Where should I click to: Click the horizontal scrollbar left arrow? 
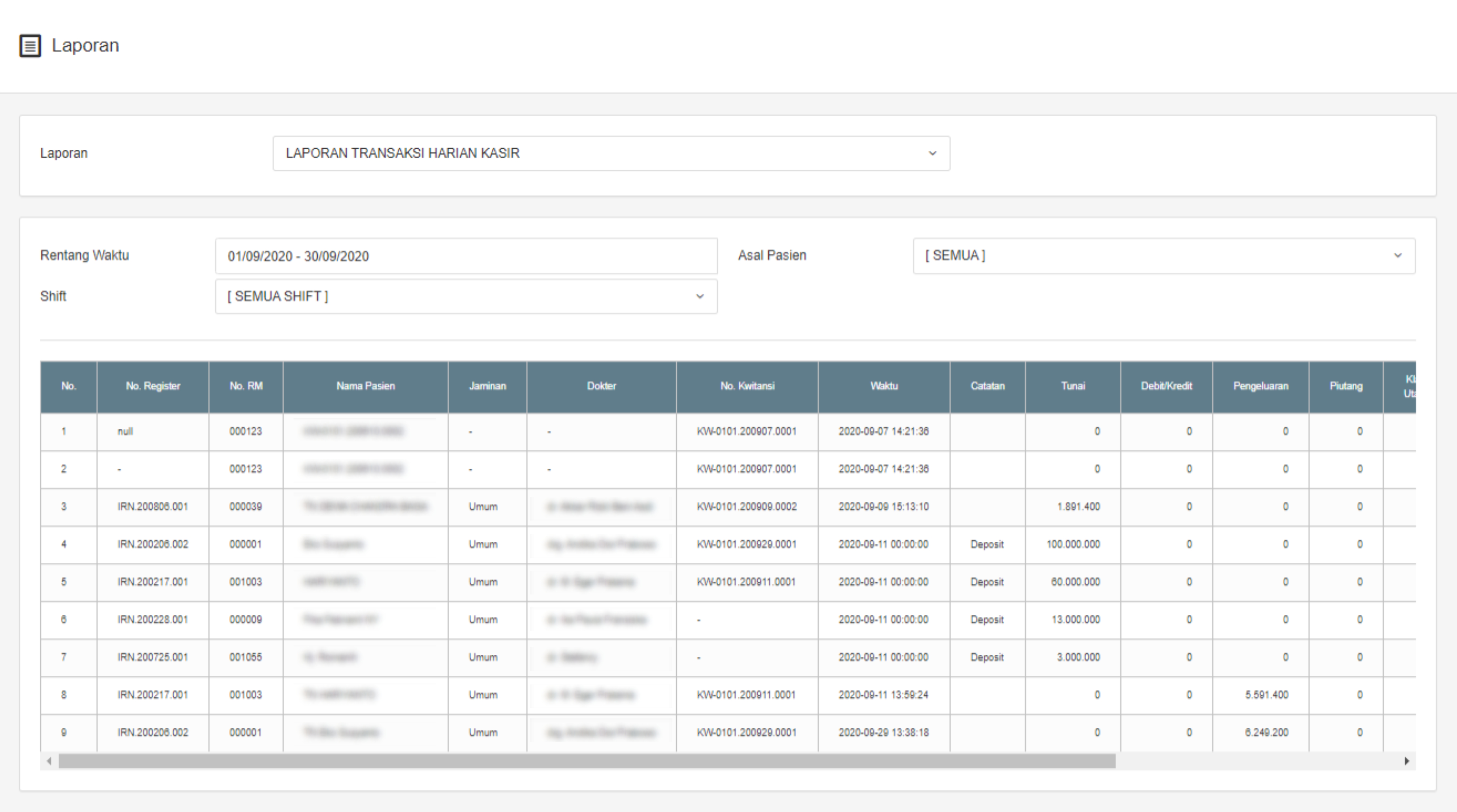coord(49,761)
